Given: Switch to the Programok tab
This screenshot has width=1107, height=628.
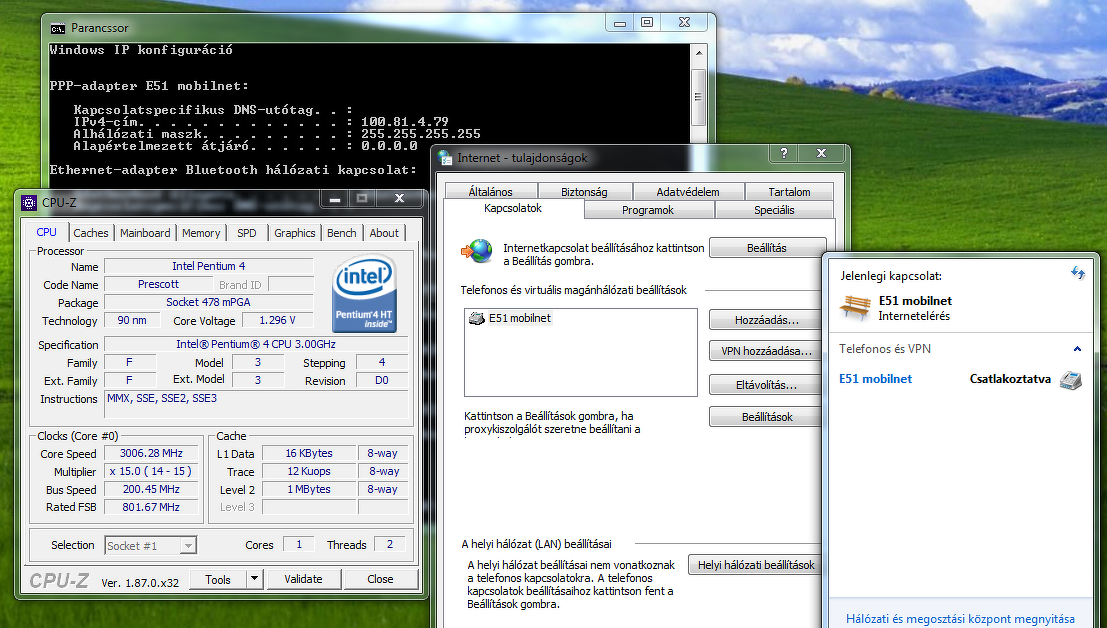Looking at the screenshot, I should pos(648,210).
